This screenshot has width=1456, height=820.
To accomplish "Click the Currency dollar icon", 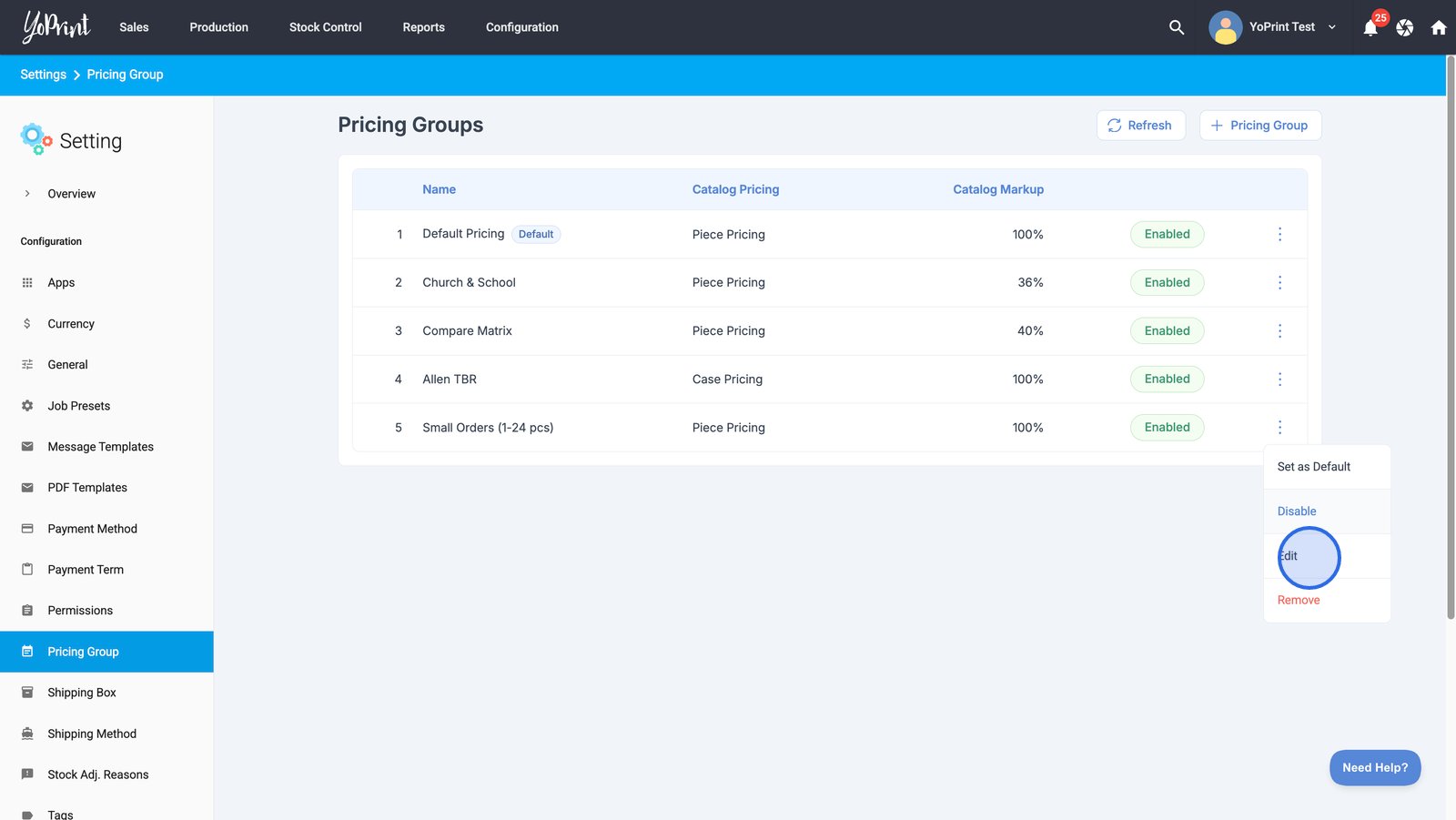I will click(x=27, y=324).
